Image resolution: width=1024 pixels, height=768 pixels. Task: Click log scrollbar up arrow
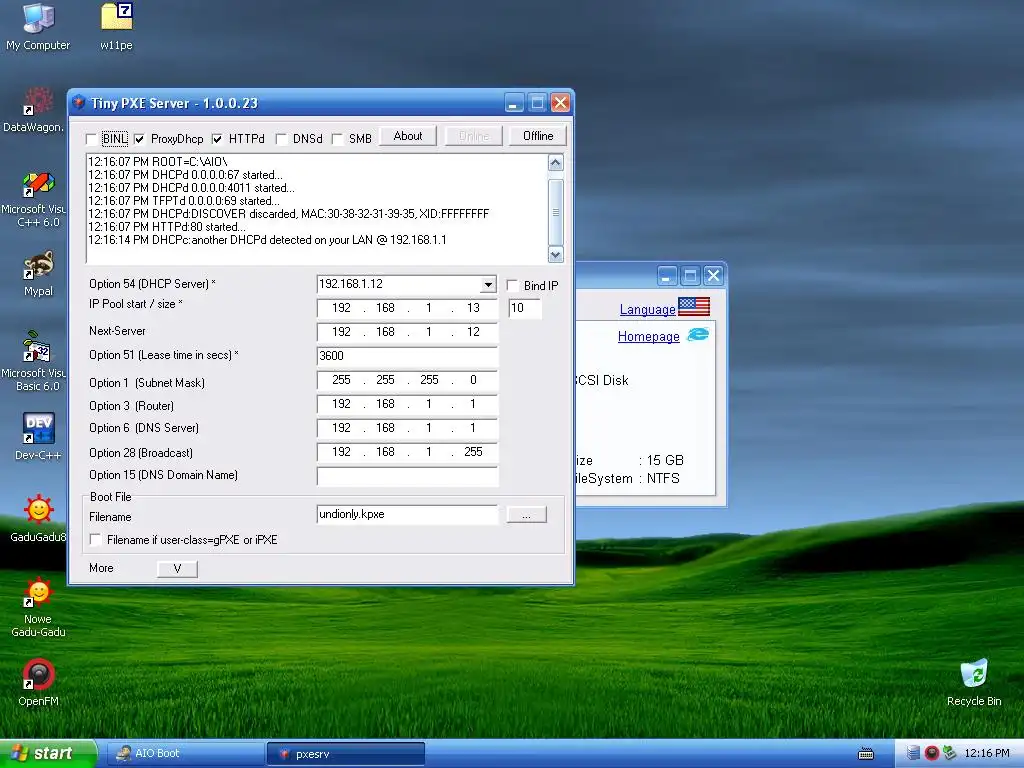click(x=555, y=163)
